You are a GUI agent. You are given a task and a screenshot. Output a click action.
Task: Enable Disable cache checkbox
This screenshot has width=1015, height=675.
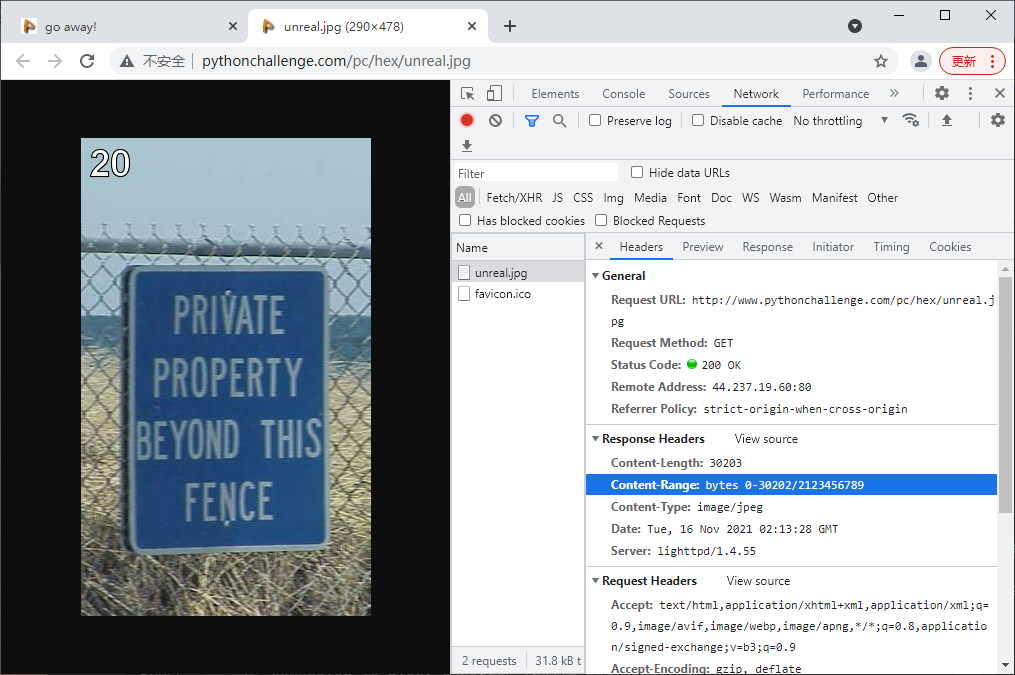pyautogui.click(x=698, y=120)
